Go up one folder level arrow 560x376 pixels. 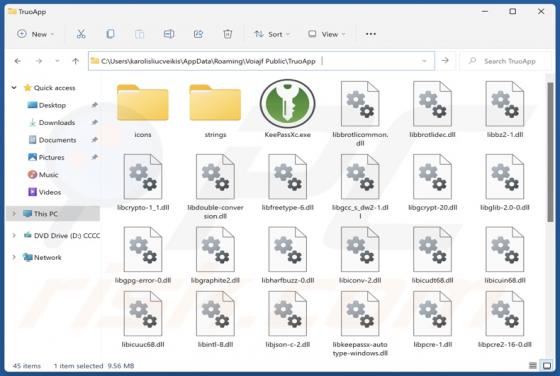[75, 61]
